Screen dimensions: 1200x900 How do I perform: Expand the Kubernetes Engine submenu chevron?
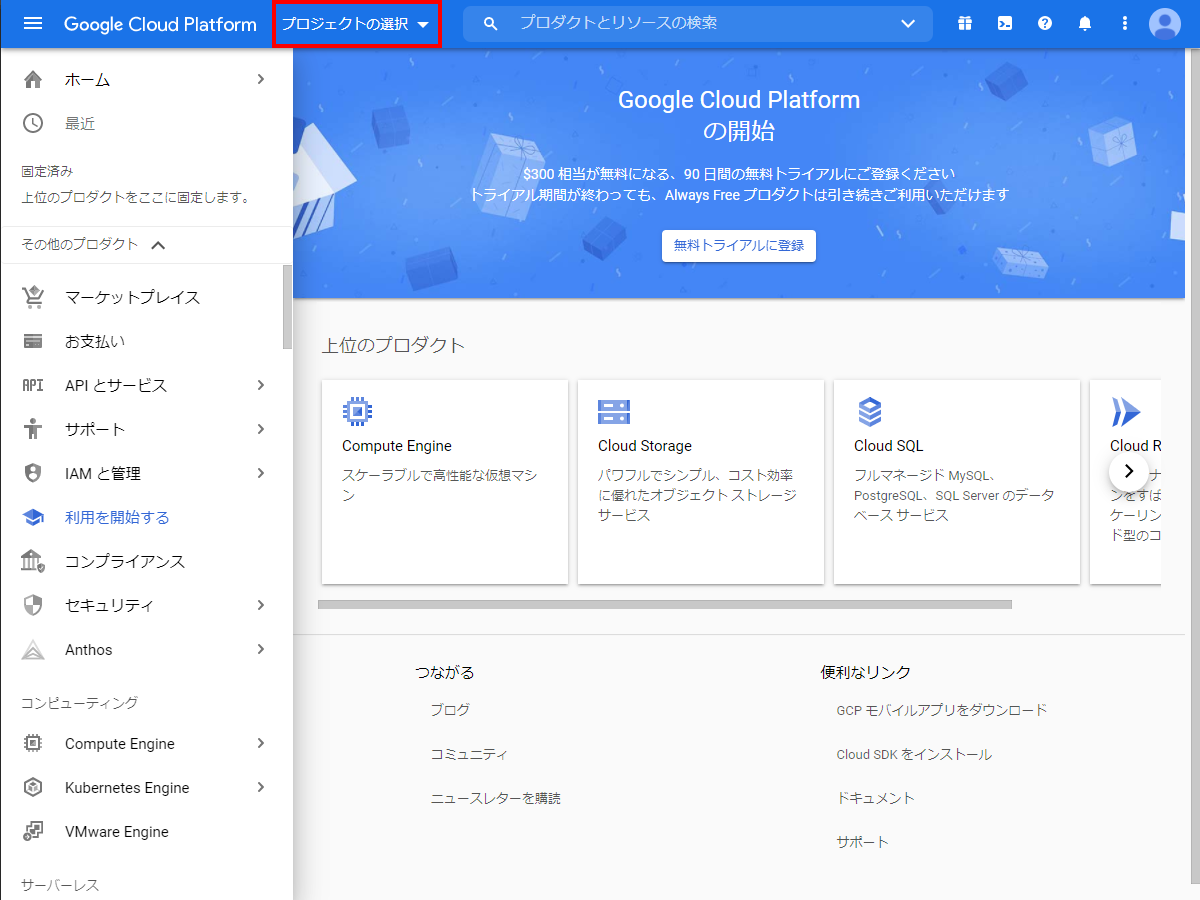coord(261,787)
